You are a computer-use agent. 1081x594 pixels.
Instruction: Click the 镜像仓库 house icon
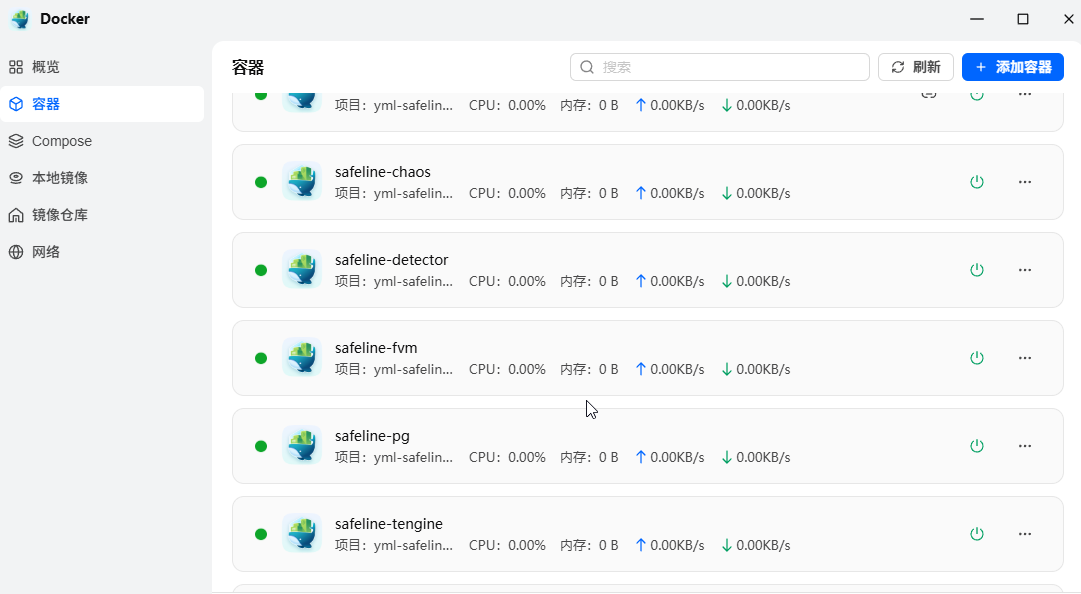click(x=16, y=215)
